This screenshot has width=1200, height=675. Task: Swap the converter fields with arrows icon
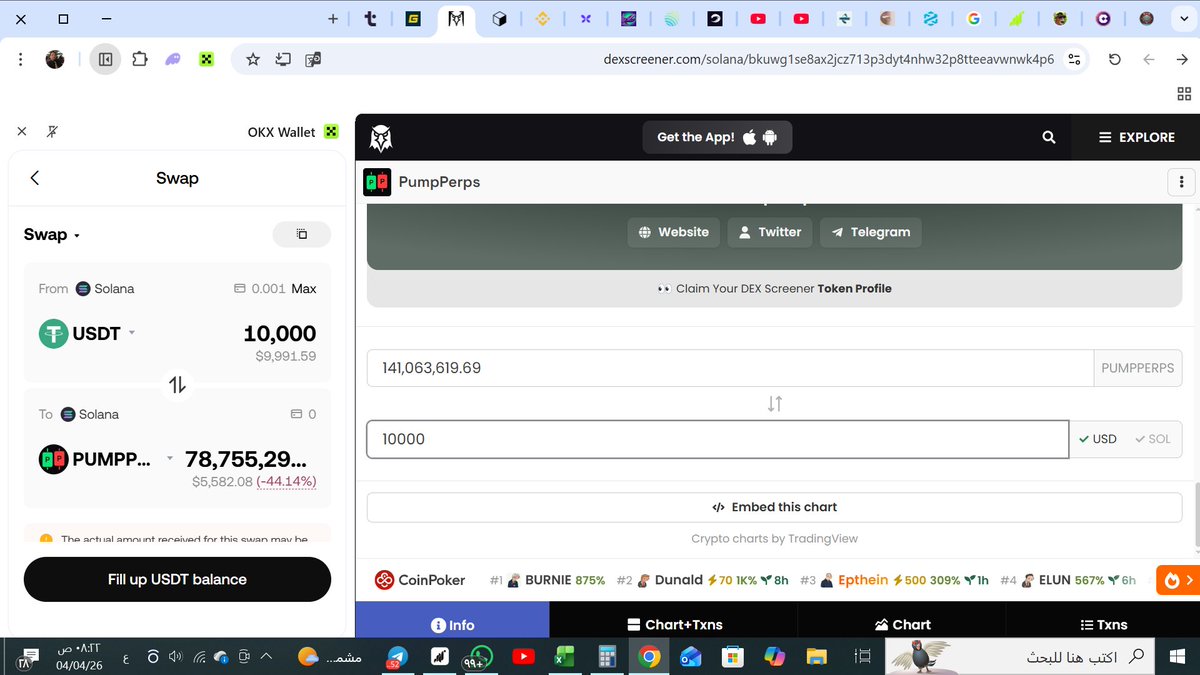[775, 403]
